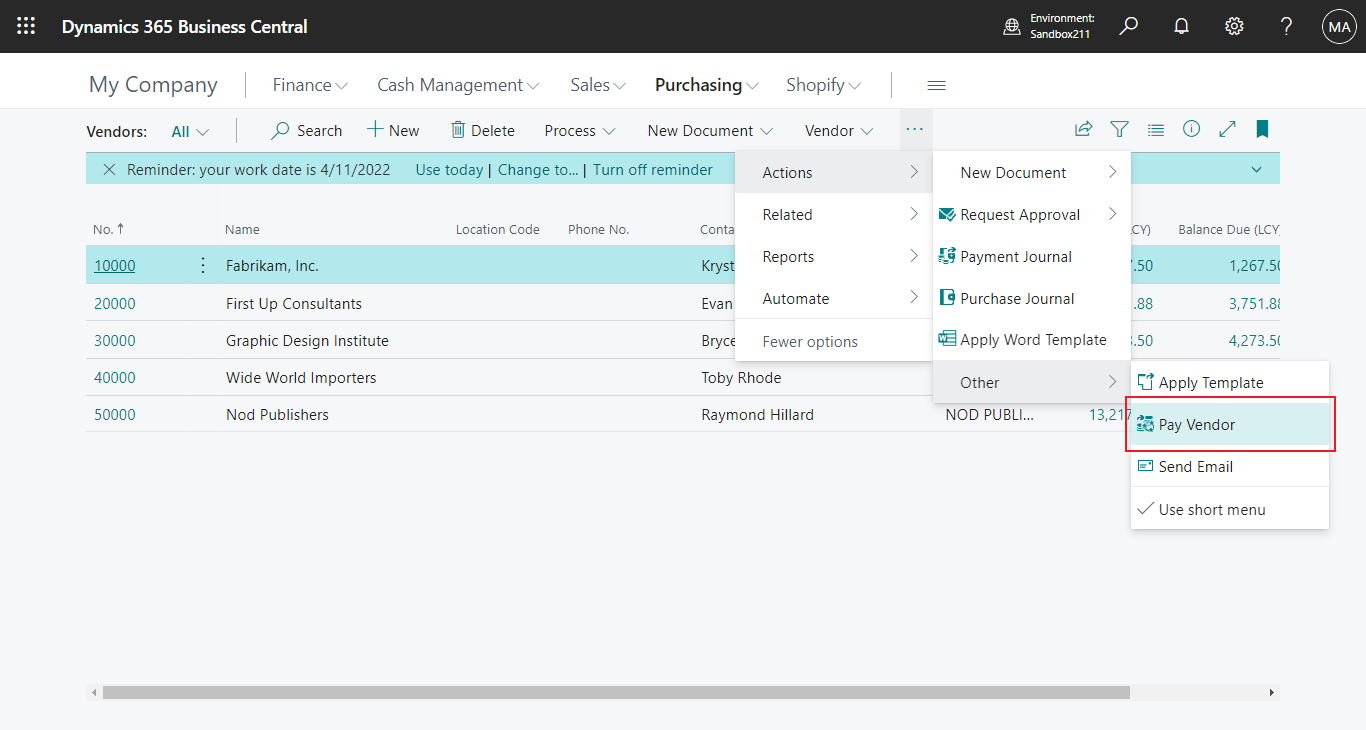Click the Use today link
The image size is (1366, 730).
[x=449, y=169]
